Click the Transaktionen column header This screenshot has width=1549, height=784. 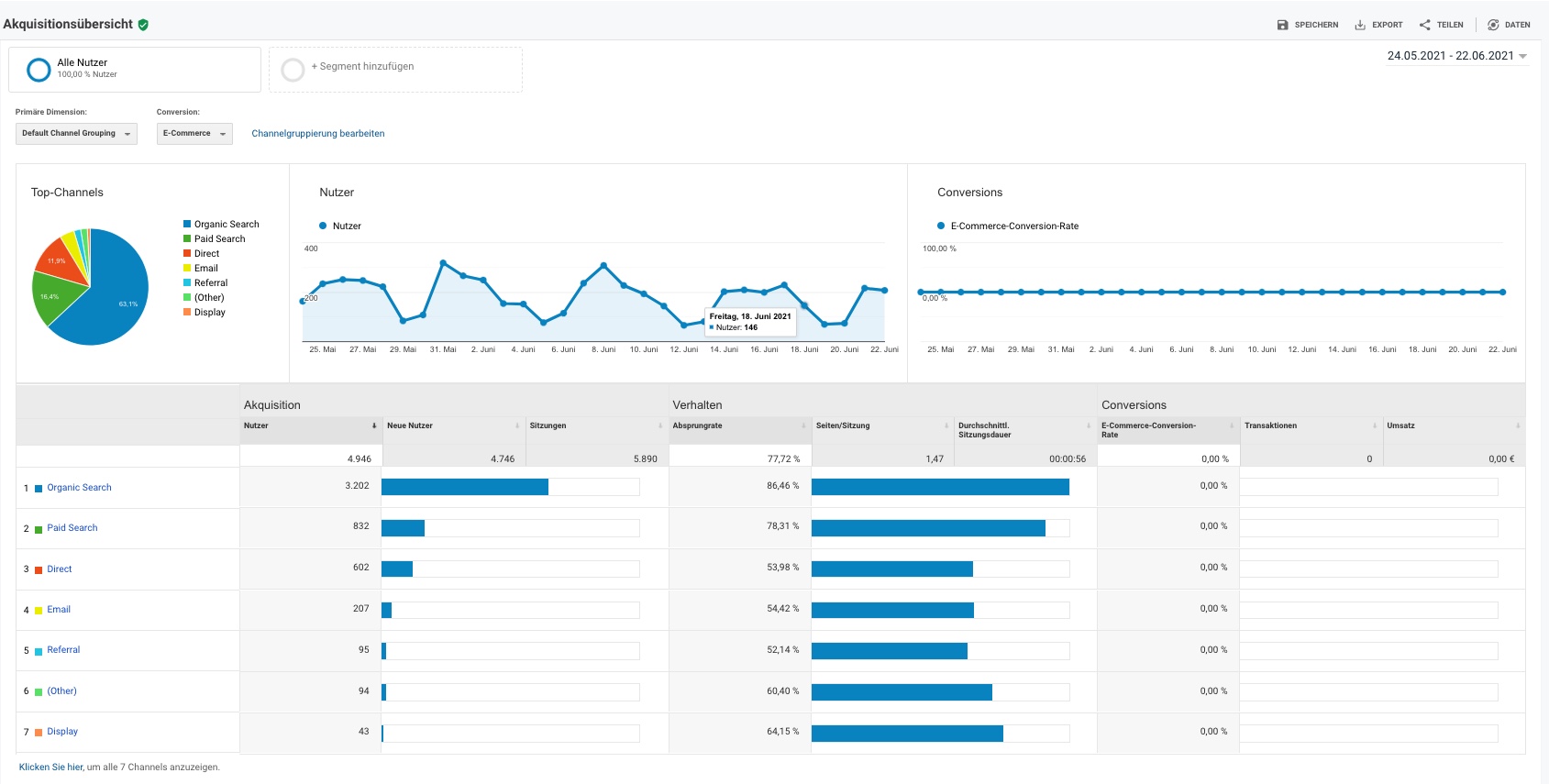click(1270, 425)
